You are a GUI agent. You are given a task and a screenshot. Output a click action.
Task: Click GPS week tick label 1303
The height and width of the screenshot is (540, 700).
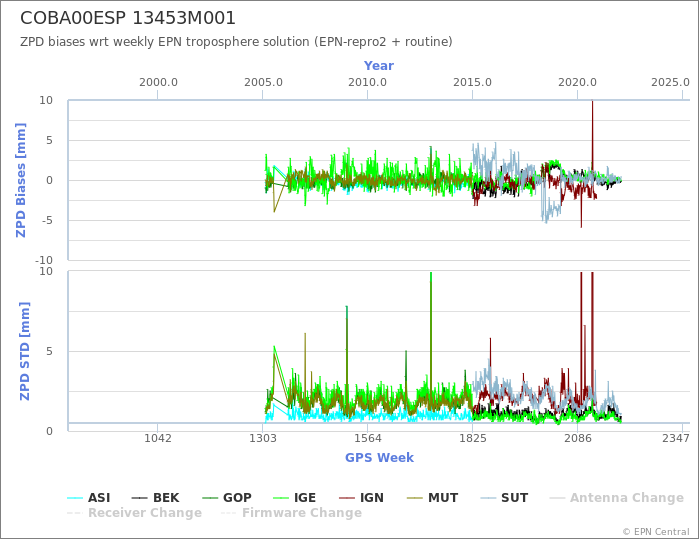(262, 438)
